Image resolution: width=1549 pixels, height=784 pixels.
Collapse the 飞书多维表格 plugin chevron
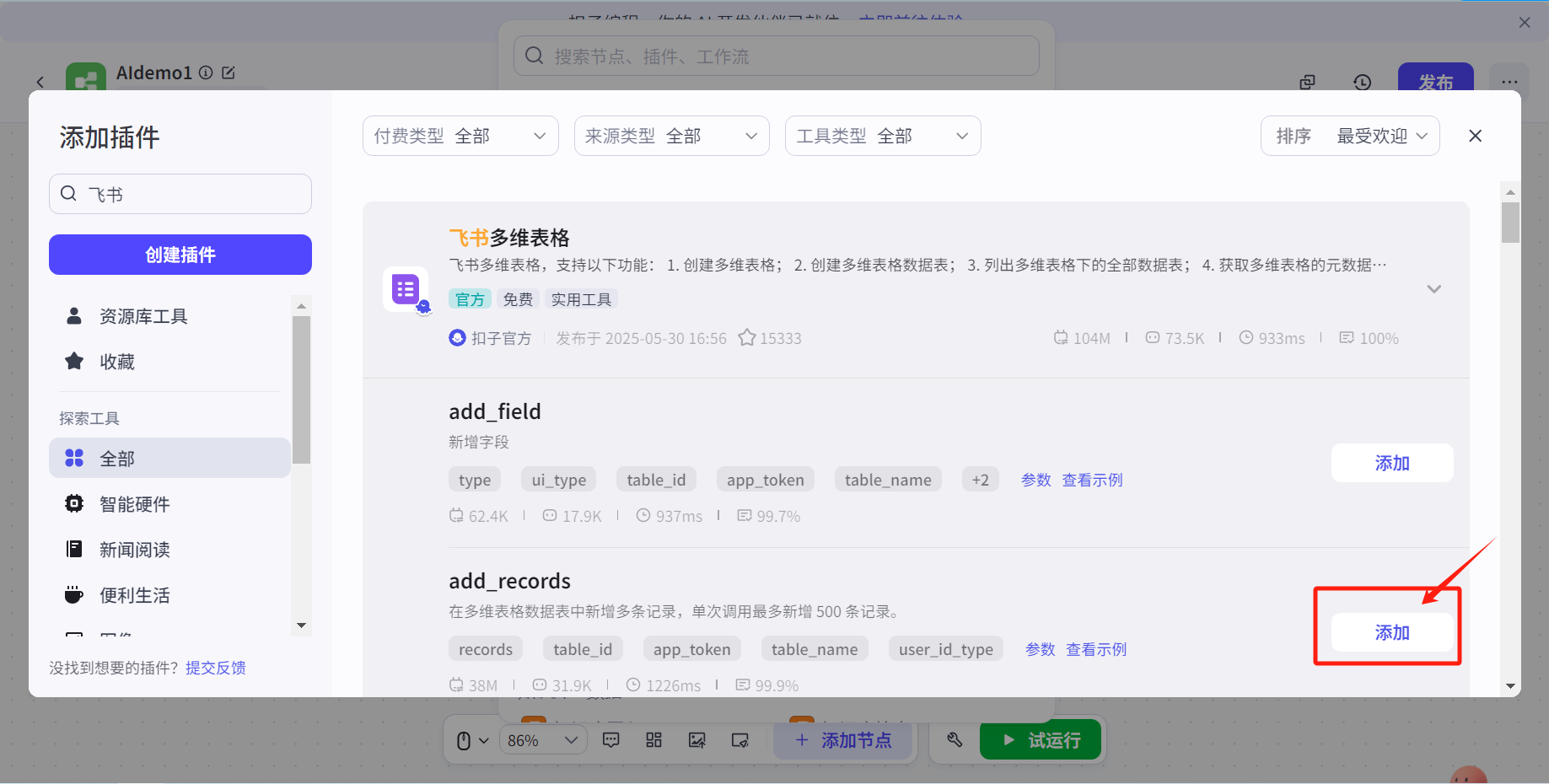(x=1433, y=289)
